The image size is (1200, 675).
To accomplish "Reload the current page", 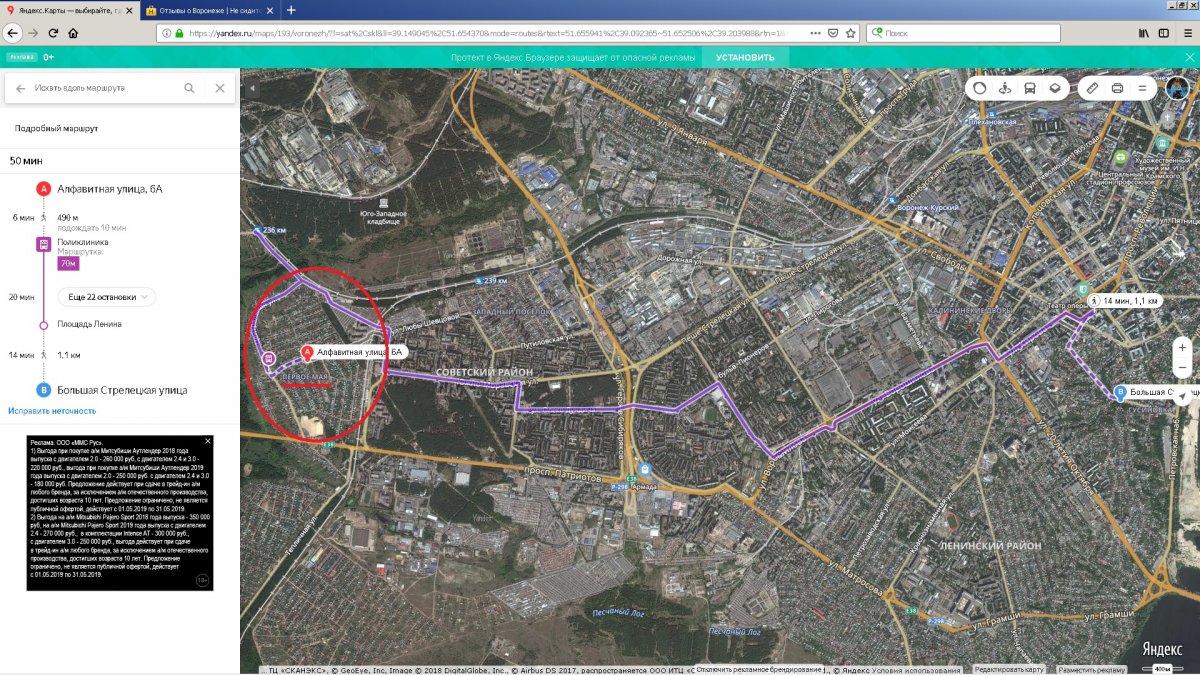I will 54,33.
